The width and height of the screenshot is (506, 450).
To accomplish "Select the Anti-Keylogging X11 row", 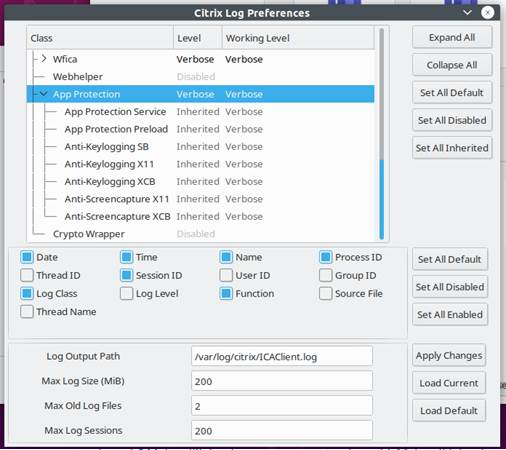I will (x=201, y=164).
